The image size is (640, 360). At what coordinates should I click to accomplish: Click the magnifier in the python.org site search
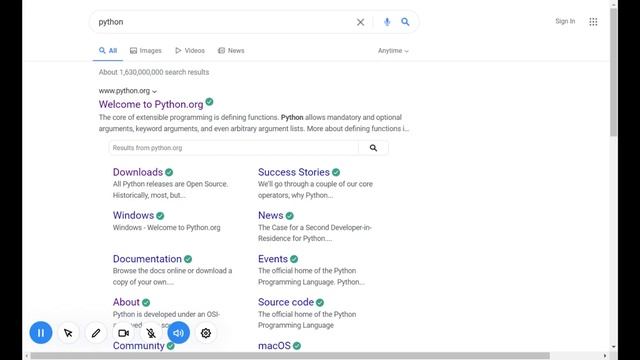pyautogui.click(x=373, y=148)
